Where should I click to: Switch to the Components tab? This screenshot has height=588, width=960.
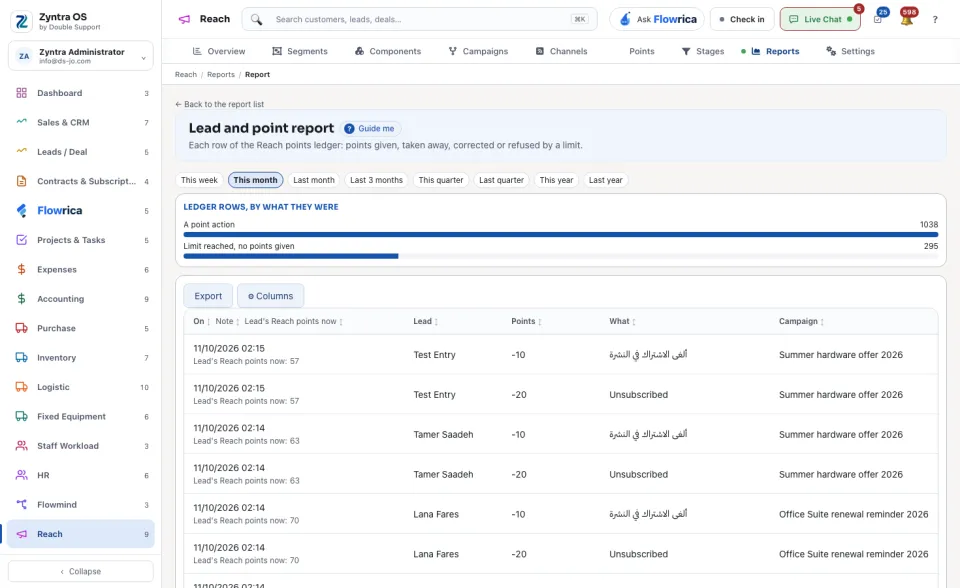(388, 51)
